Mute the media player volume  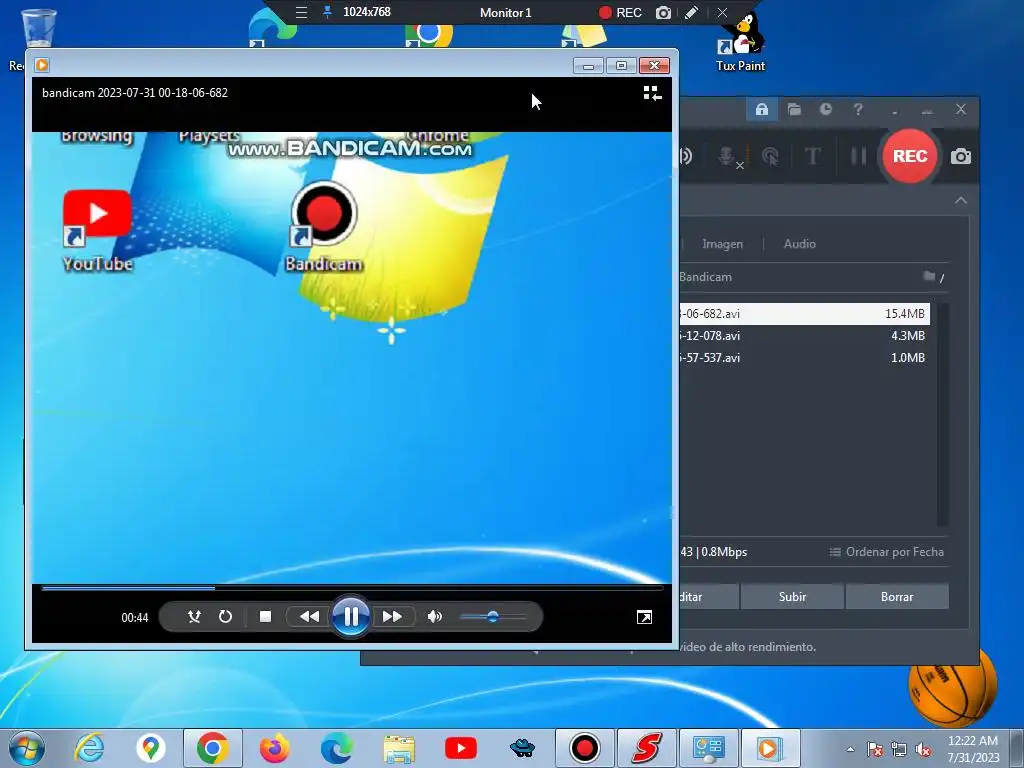tap(434, 616)
